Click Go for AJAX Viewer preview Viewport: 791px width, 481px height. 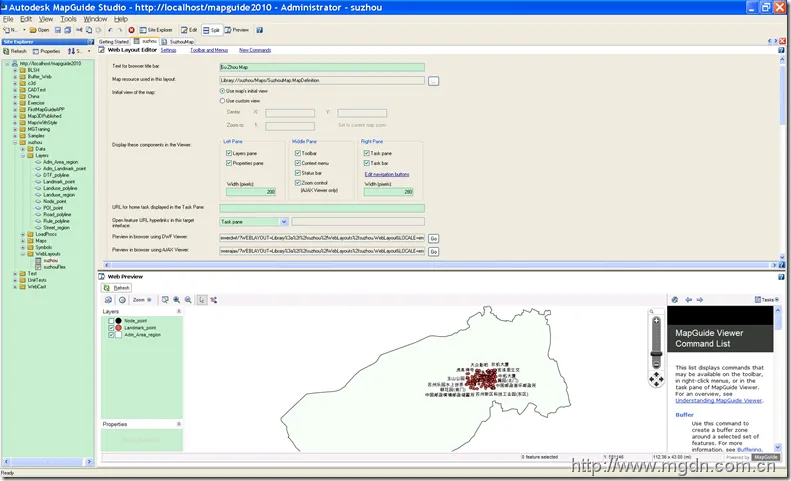[433, 252]
